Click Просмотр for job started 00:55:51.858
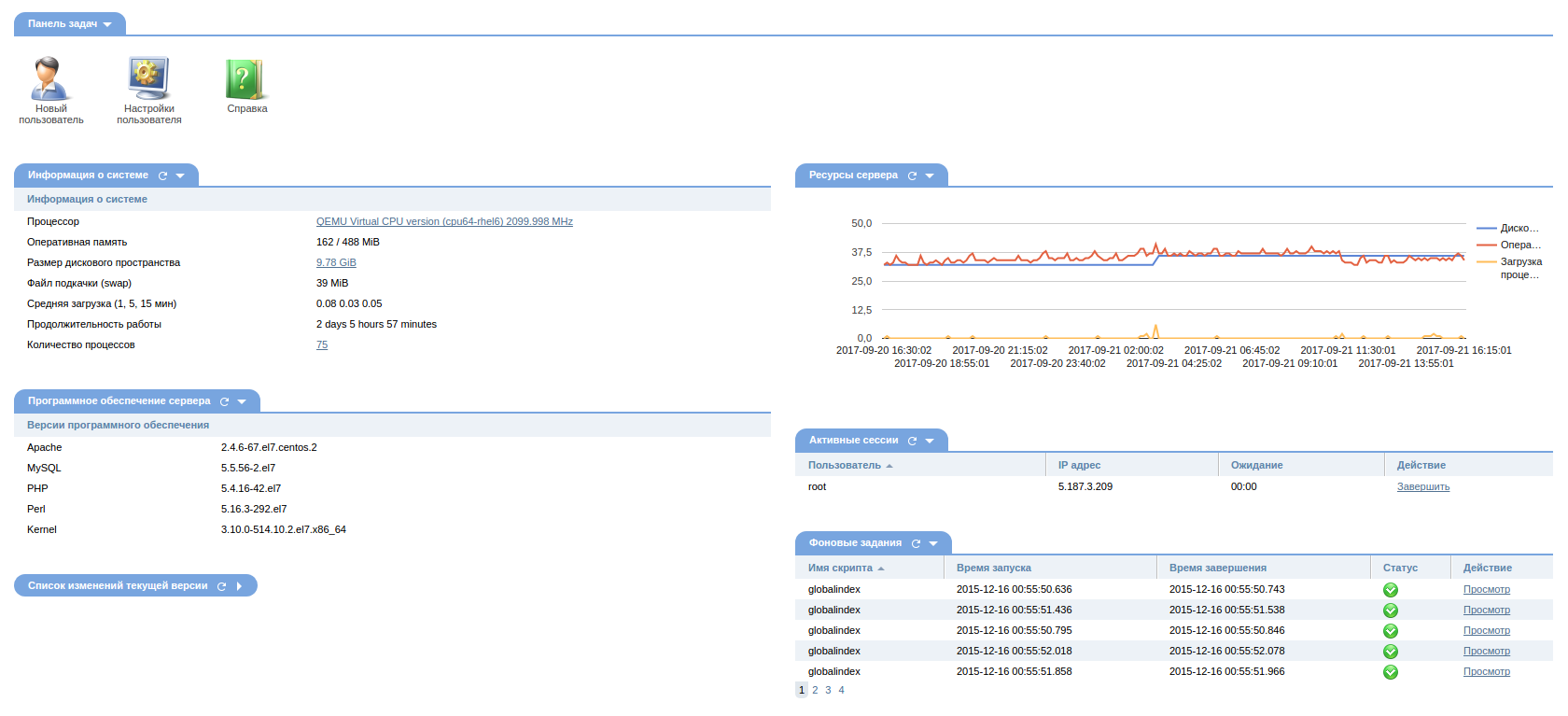The width and height of the screenshot is (1568, 716). pos(1487,672)
